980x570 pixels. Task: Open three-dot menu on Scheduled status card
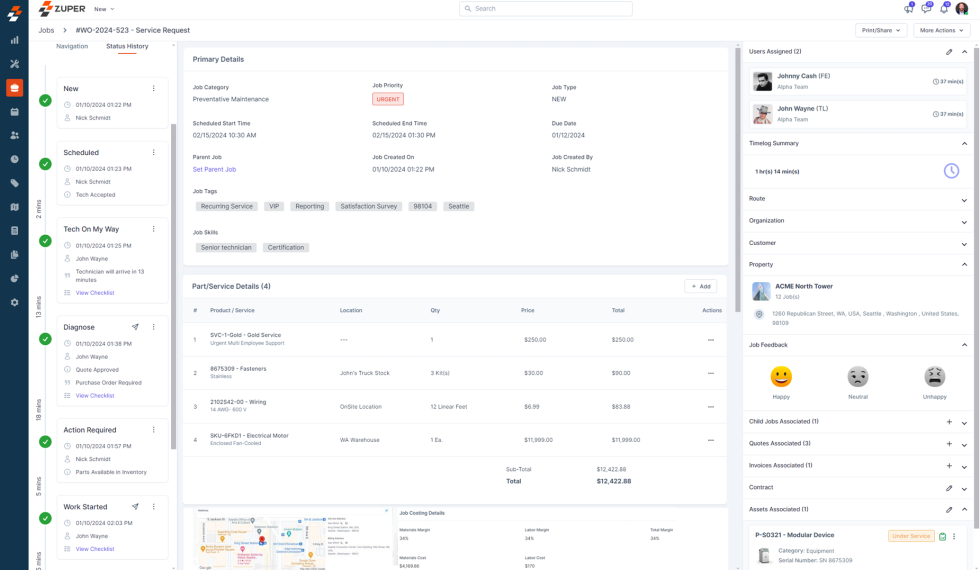coord(154,153)
